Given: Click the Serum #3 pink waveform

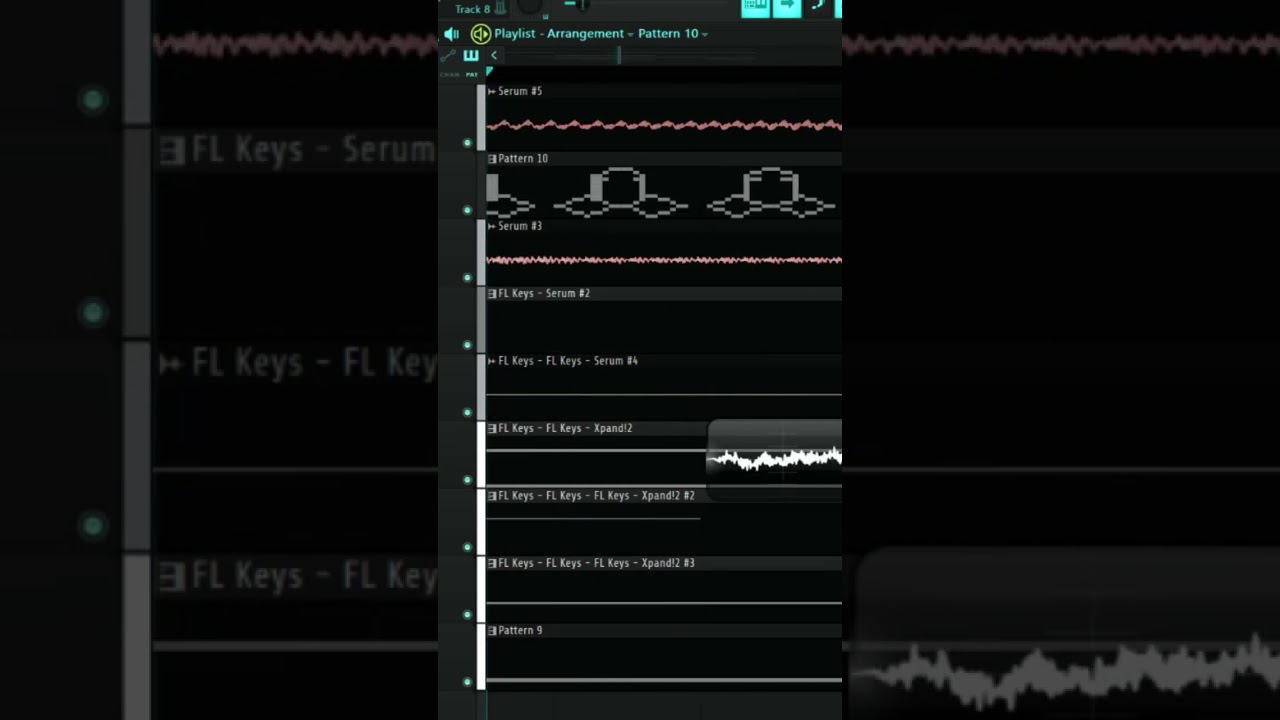Looking at the screenshot, I should tap(664, 260).
